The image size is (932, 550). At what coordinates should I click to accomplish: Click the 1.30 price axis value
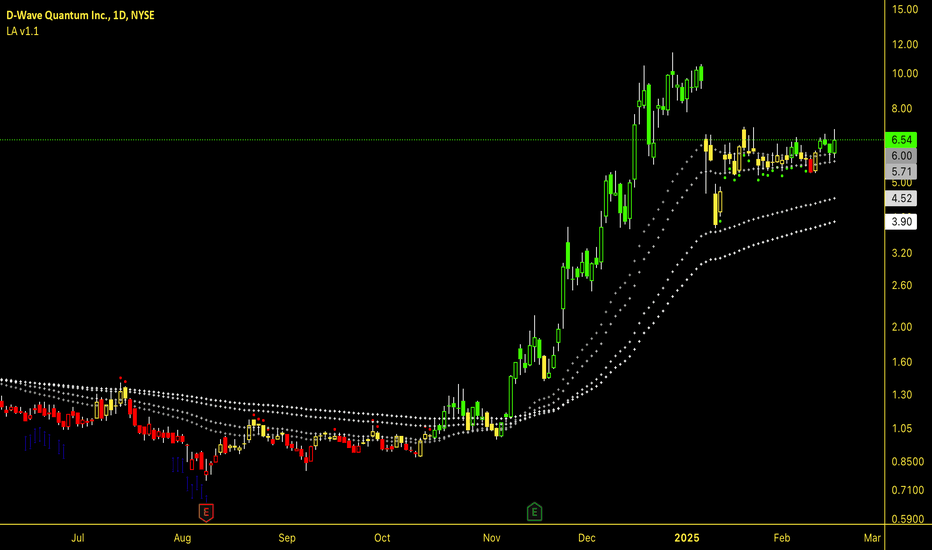[x=901, y=395]
